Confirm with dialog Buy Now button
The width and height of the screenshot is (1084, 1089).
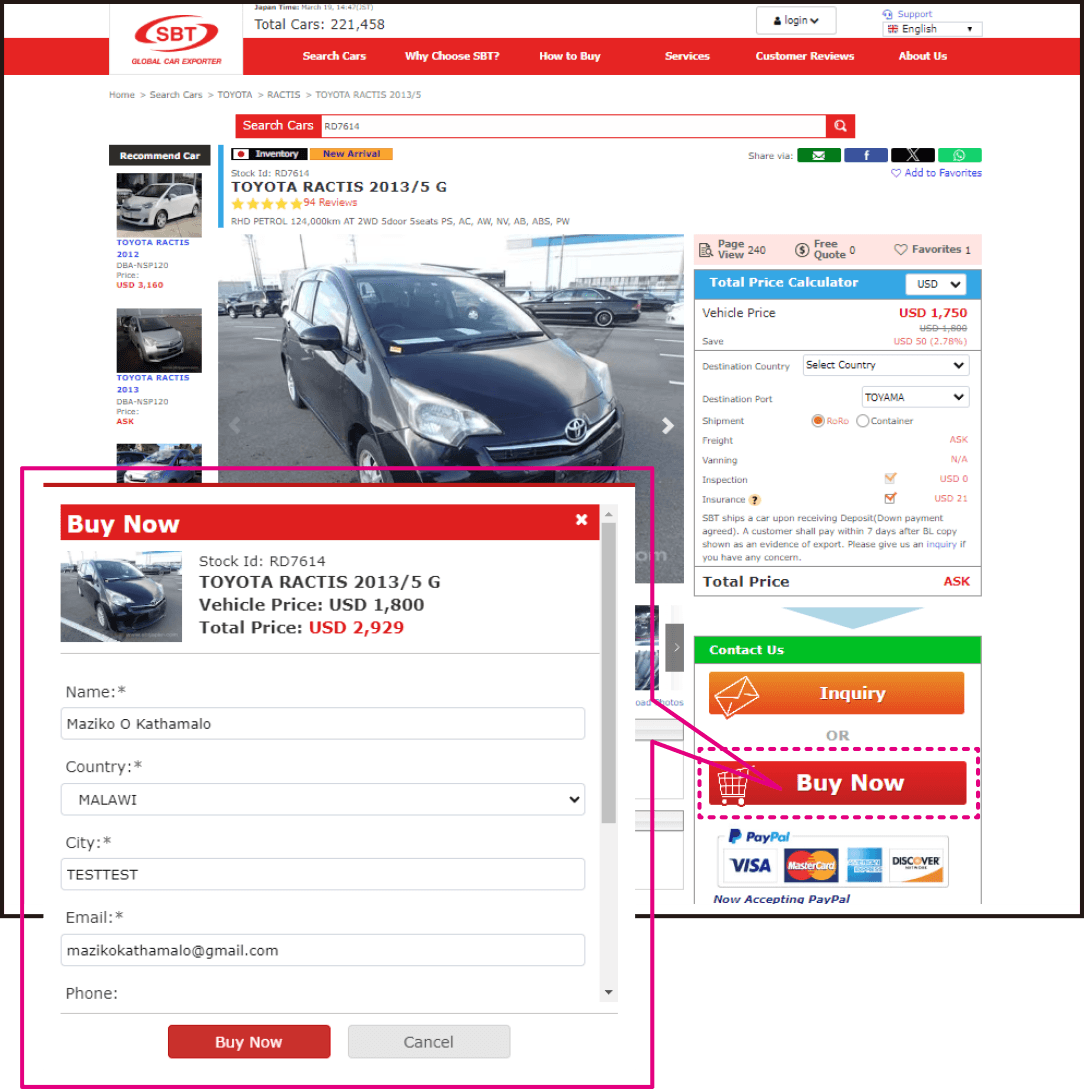249,1042
